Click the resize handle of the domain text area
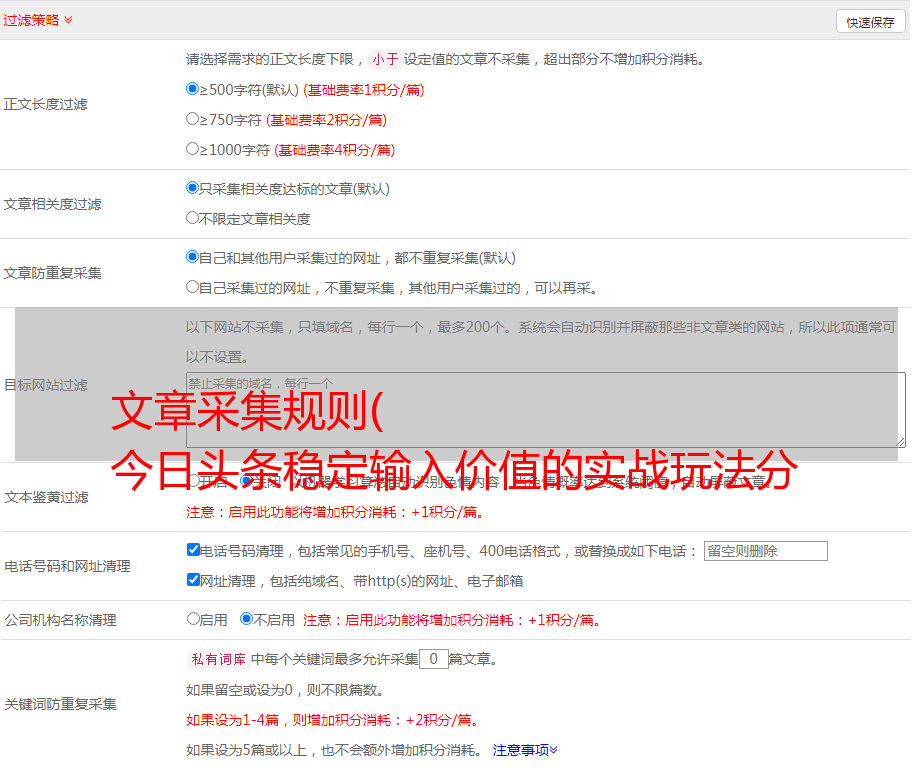This screenshot has width=912, height=768. tap(900, 441)
